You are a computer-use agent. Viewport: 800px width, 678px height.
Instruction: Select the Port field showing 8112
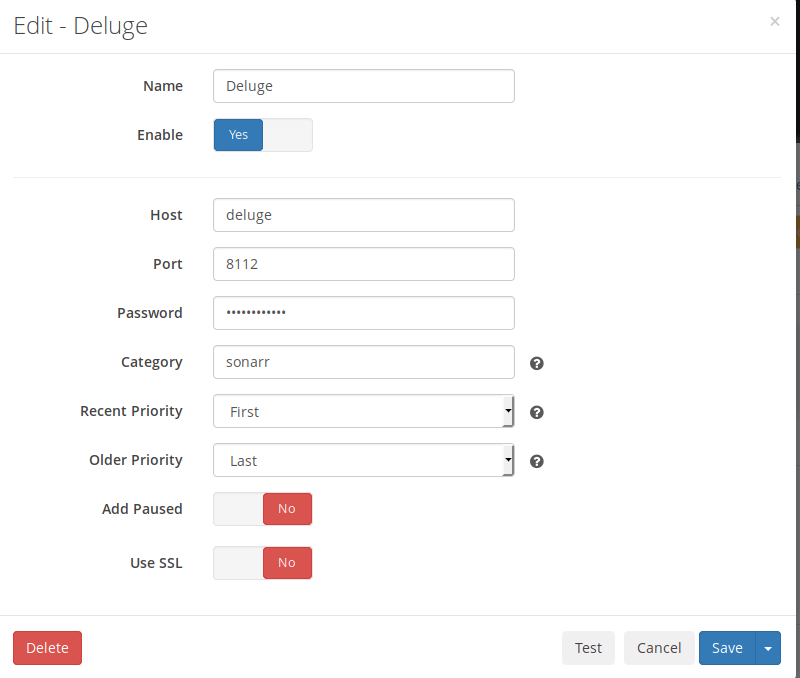pyautogui.click(x=363, y=264)
